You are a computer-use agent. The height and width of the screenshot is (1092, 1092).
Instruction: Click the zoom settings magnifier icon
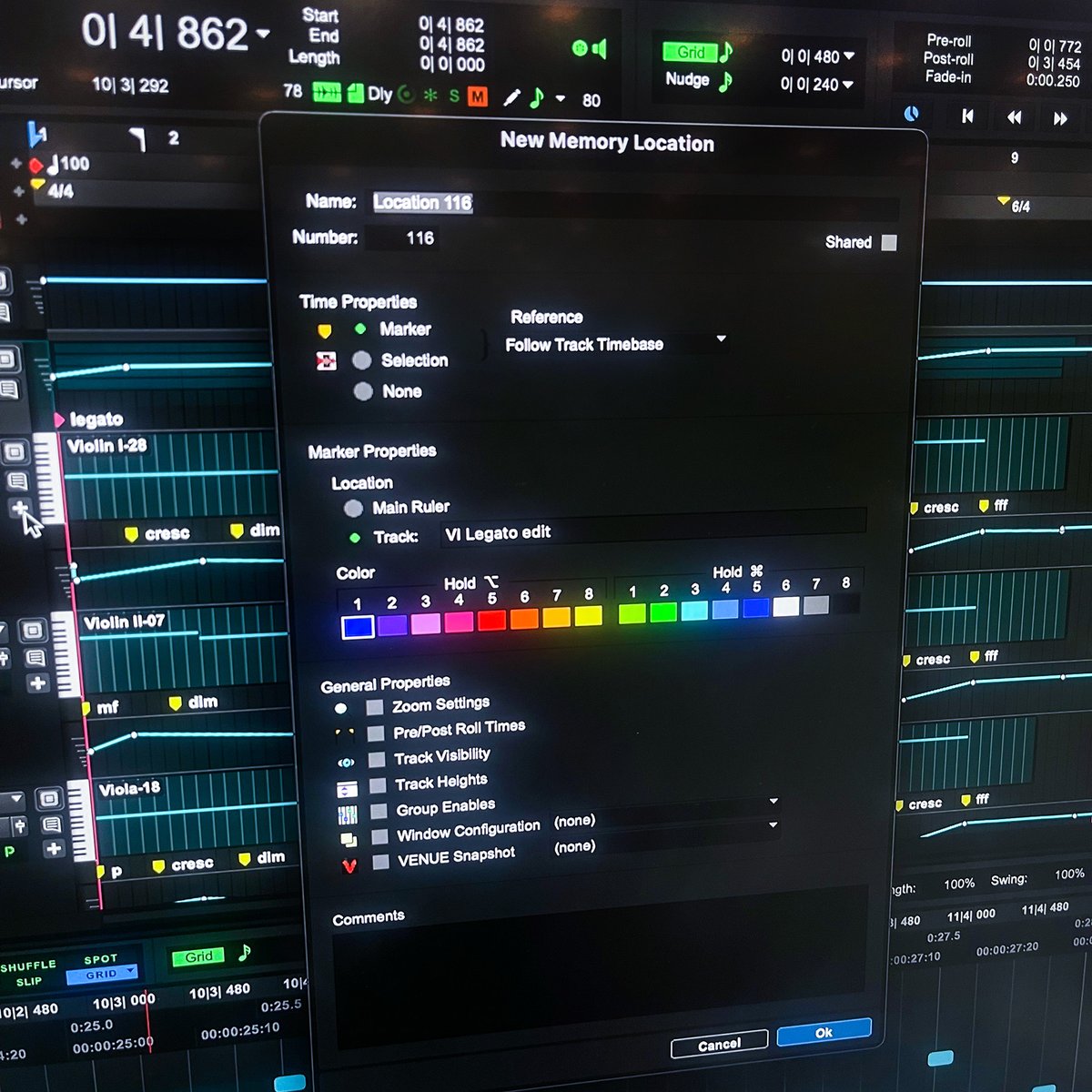pyautogui.click(x=340, y=709)
